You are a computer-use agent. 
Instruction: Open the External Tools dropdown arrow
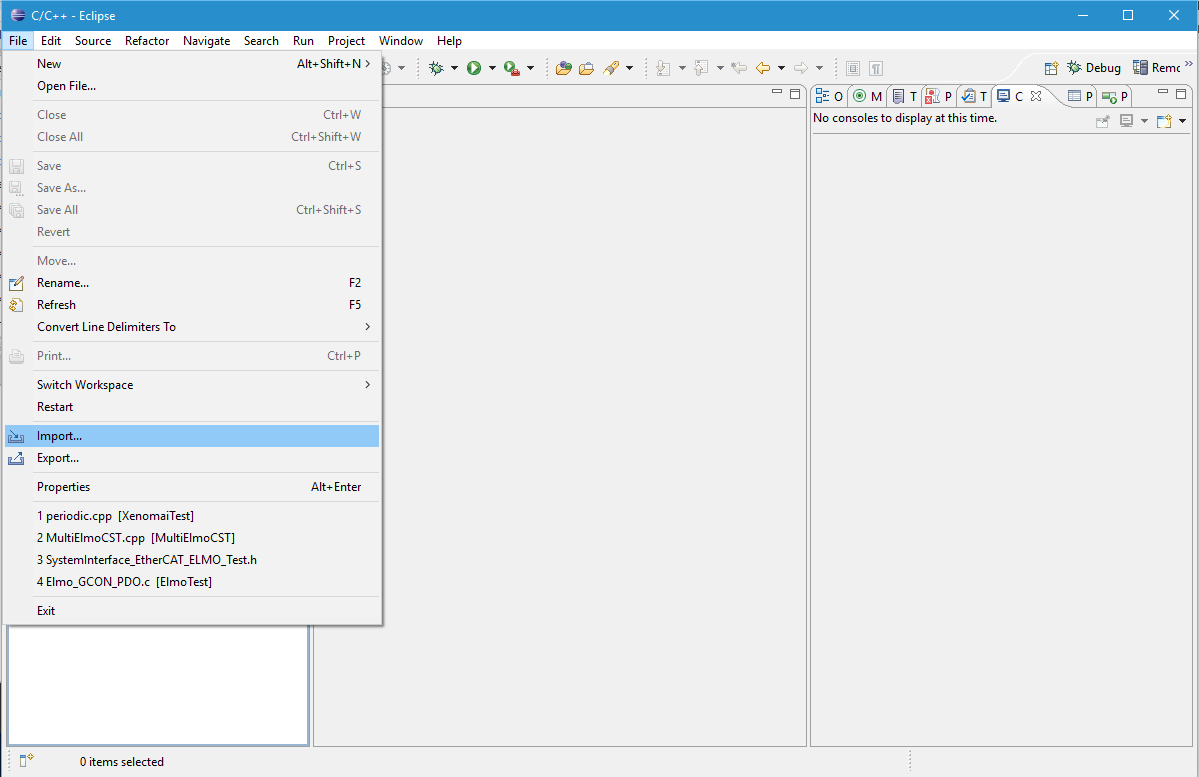[x=531, y=68]
